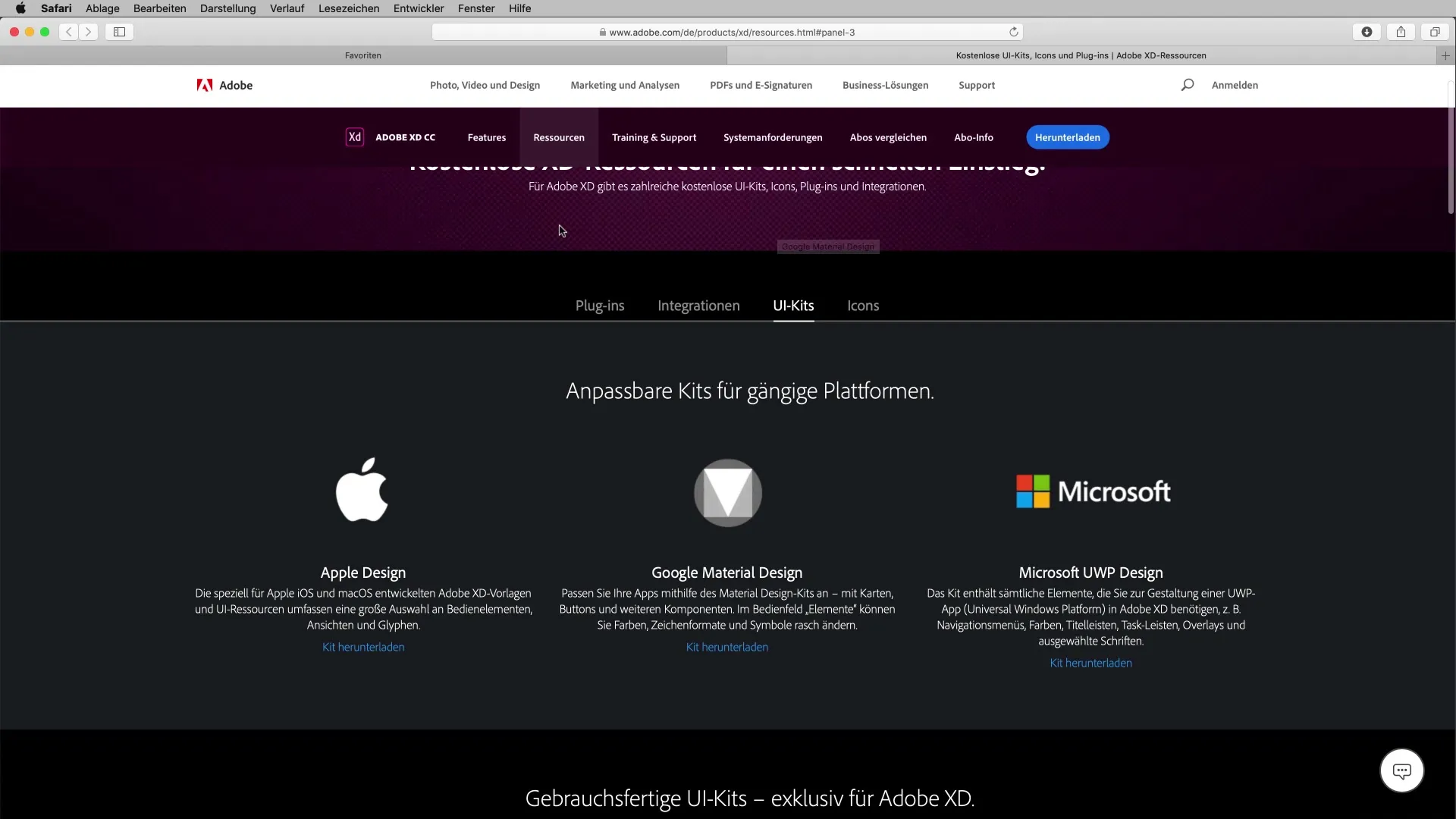This screenshot has height=819, width=1456.
Task: Open Abos vergleichen subnav link
Action: coord(888,137)
